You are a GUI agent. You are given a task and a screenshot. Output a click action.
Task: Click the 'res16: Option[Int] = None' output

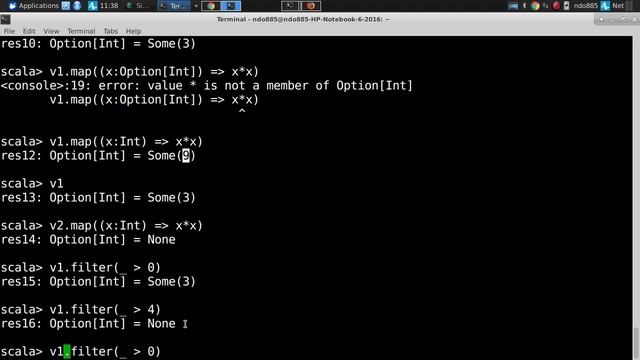coord(88,324)
